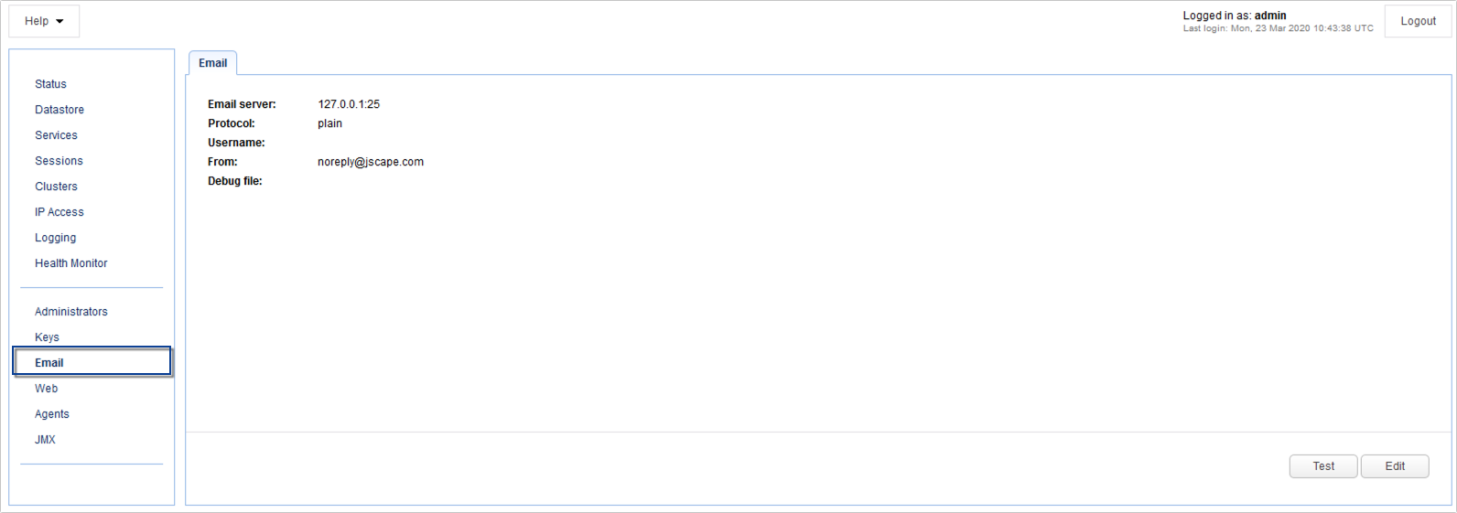Open Logging configuration

[55, 238]
